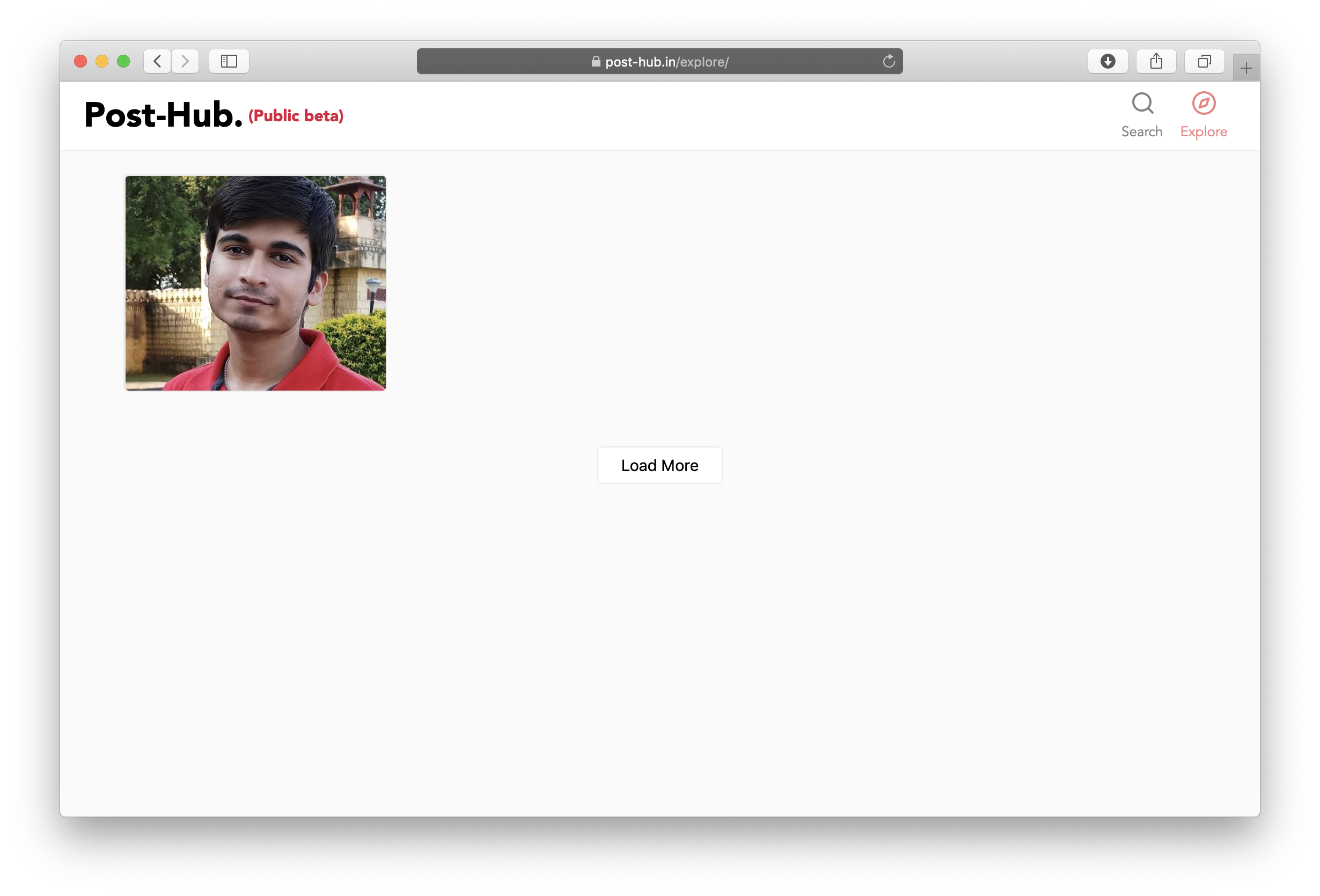Reload the page with refresh icon
Image resolution: width=1320 pixels, height=896 pixels.
889,61
